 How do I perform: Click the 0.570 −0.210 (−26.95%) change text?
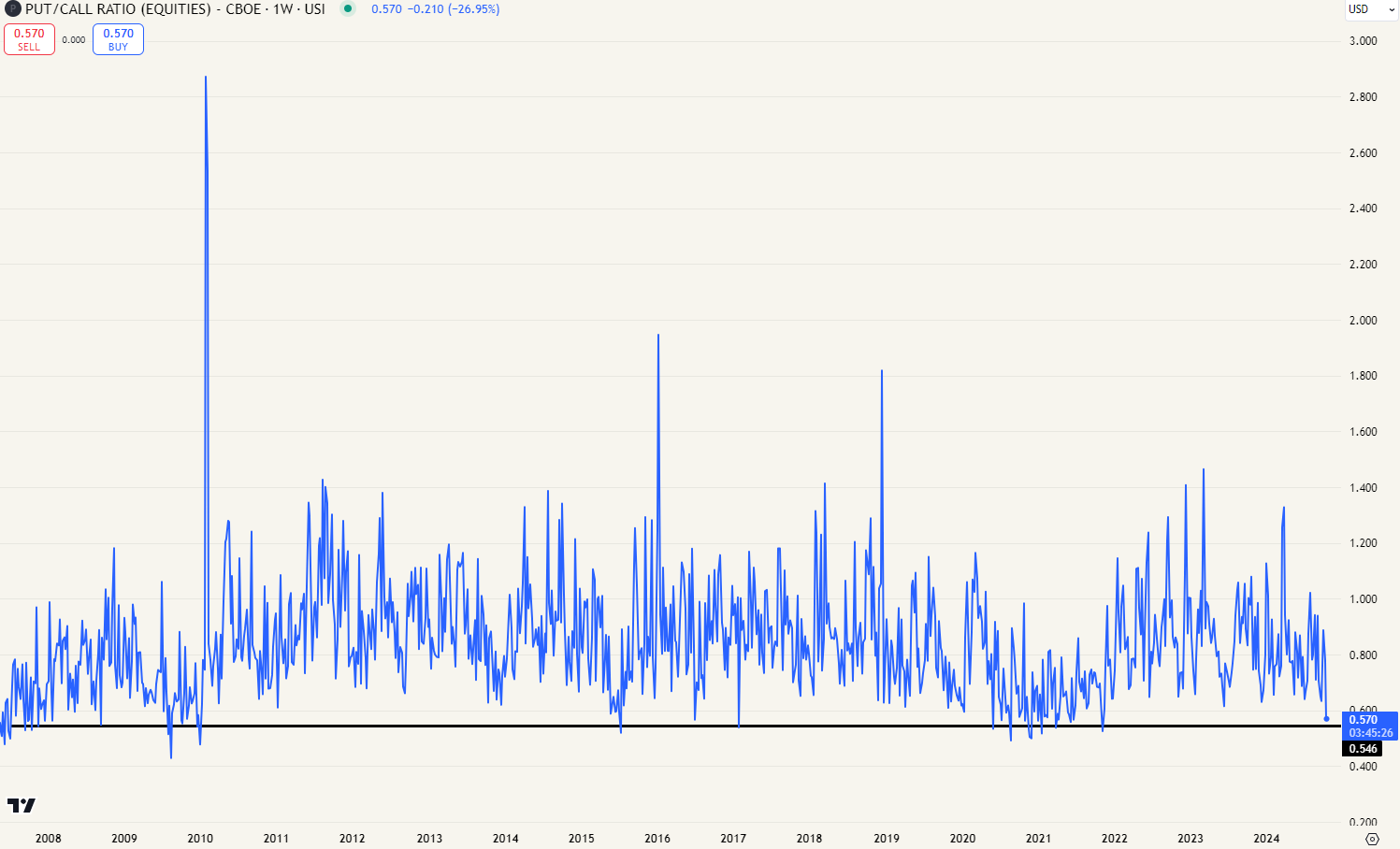(435, 9)
